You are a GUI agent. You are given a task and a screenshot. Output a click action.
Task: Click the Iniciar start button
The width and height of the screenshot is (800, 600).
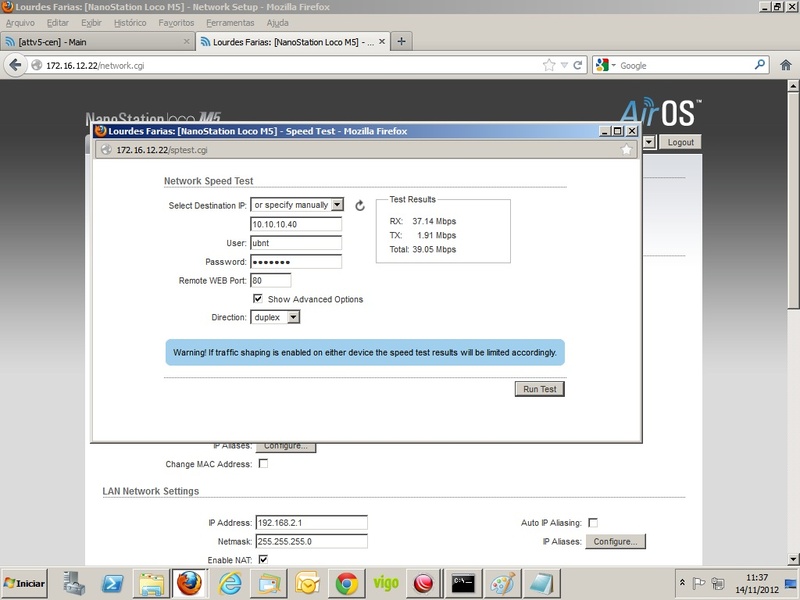click(x=24, y=583)
